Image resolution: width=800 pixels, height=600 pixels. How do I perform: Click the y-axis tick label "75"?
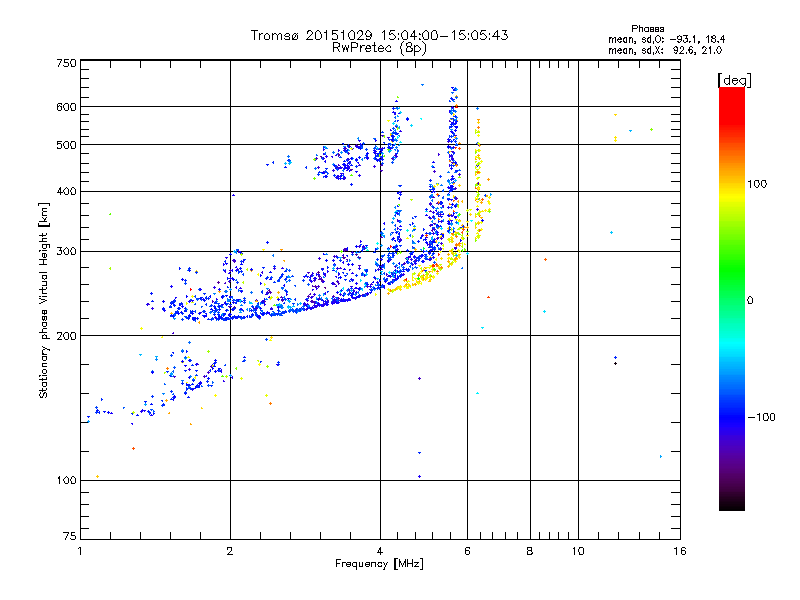point(70,536)
